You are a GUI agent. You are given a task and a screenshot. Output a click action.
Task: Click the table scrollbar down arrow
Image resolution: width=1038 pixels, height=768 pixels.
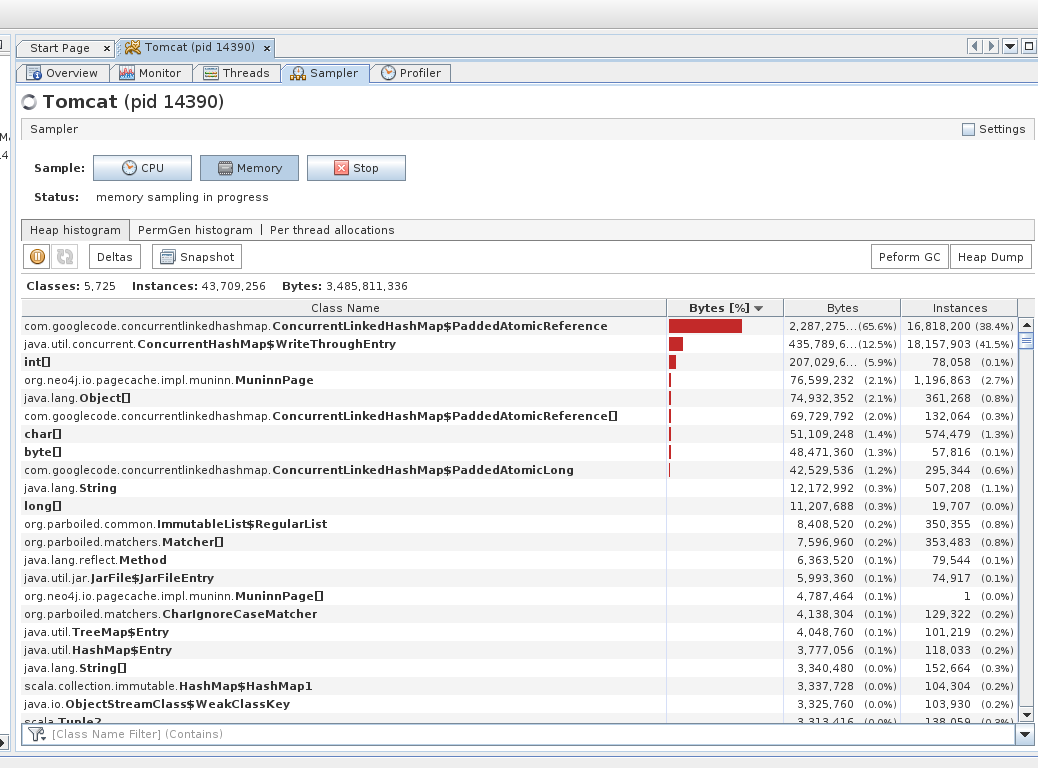click(x=1027, y=714)
